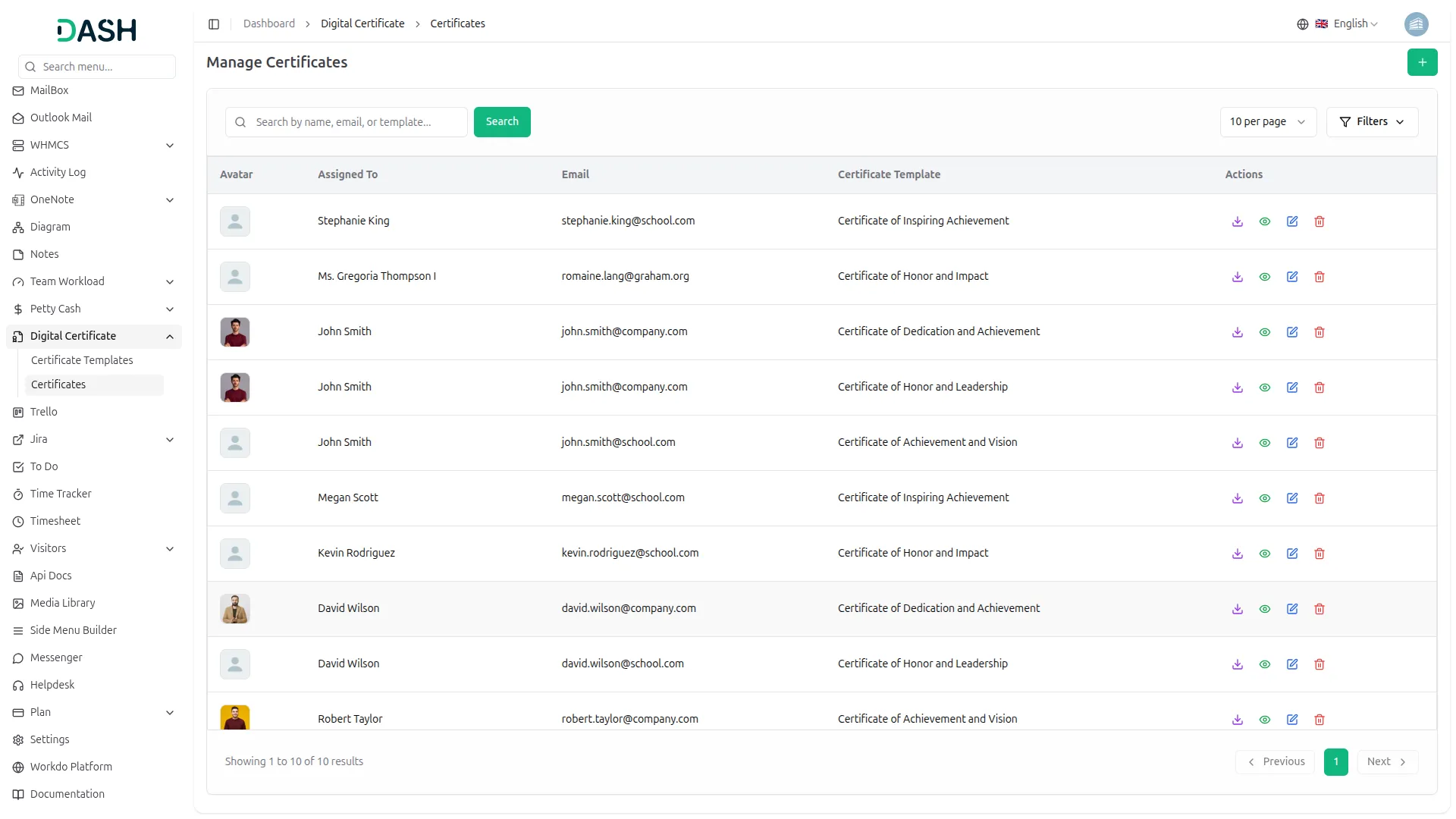Click the green plus add certificate button
The width and height of the screenshot is (1456, 819).
[1422, 62]
